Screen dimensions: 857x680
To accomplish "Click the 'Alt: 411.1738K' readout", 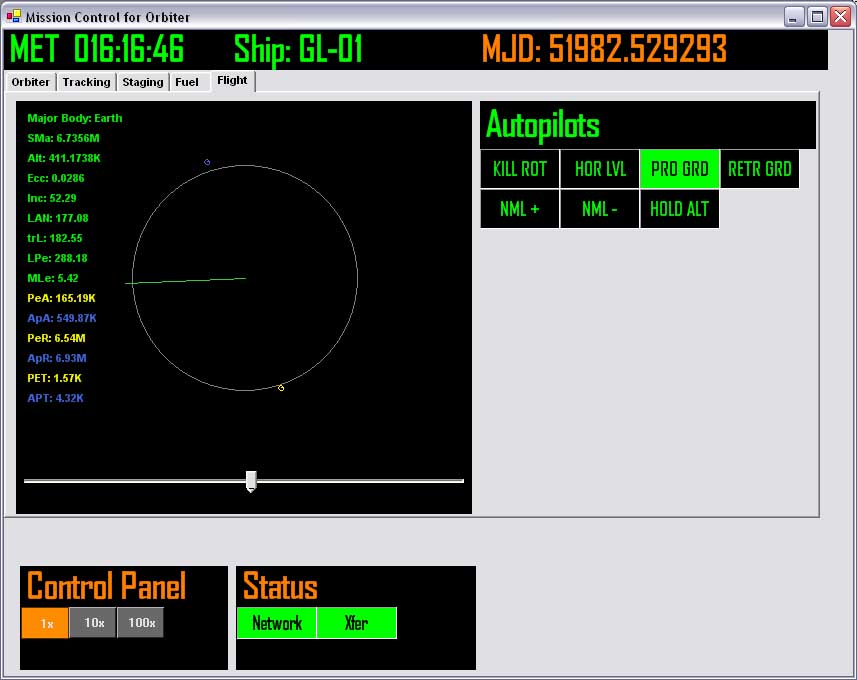I will (x=64, y=158).
